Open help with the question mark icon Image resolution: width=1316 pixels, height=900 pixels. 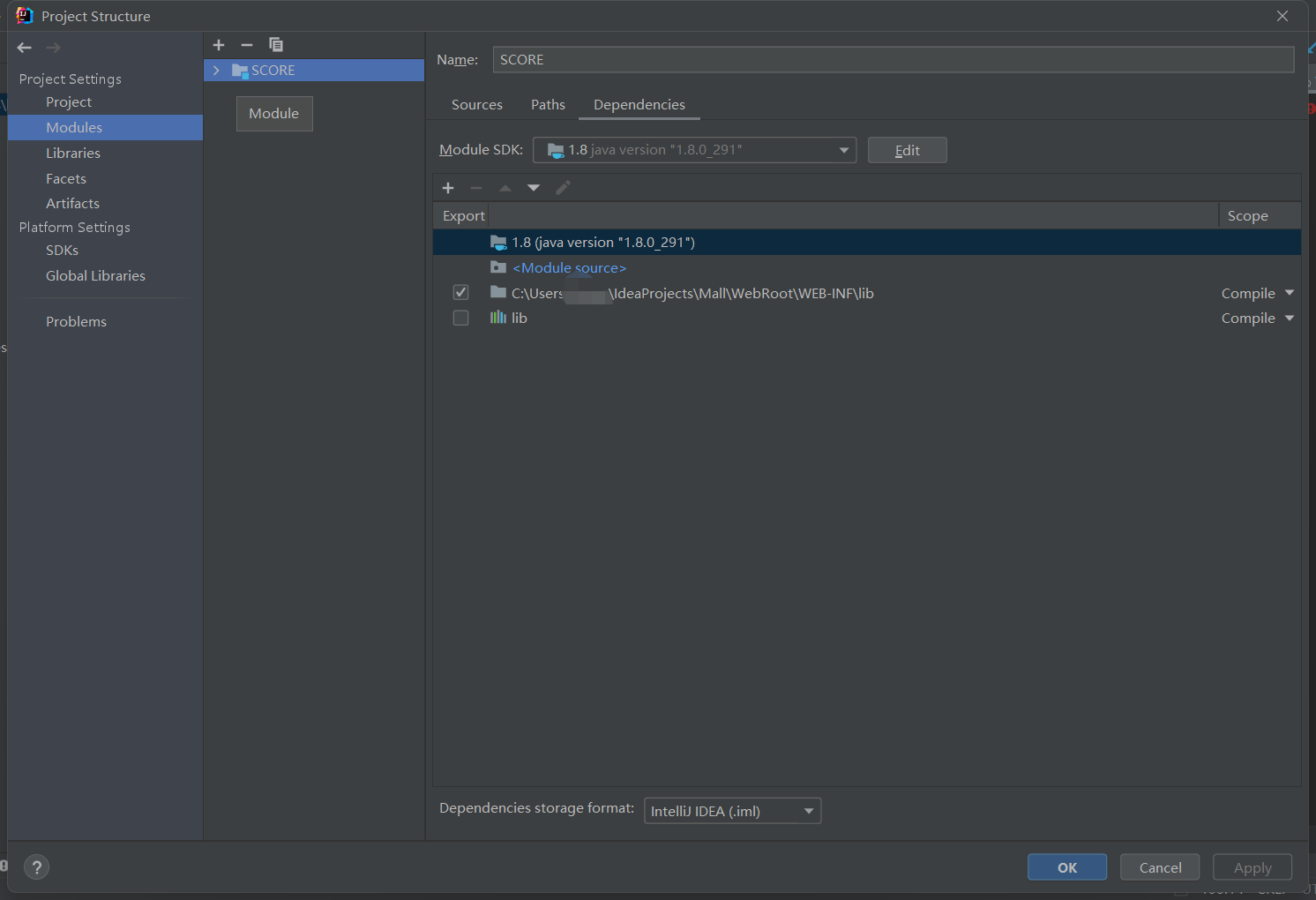click(37, 867)
